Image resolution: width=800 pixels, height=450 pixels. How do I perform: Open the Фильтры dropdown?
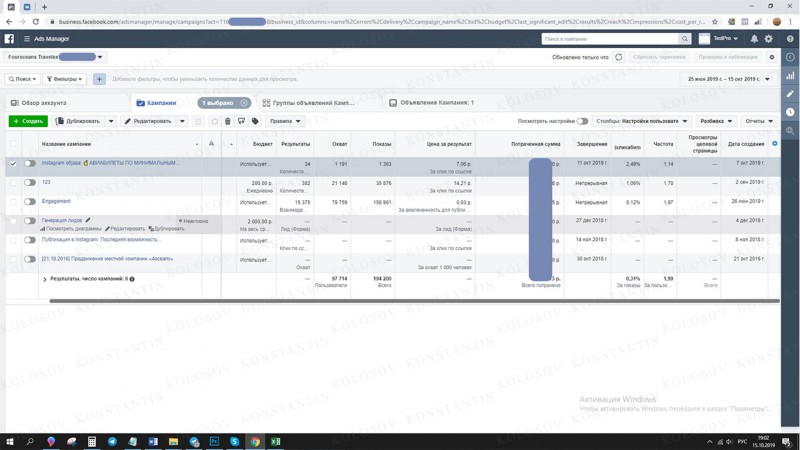(65, 79)
